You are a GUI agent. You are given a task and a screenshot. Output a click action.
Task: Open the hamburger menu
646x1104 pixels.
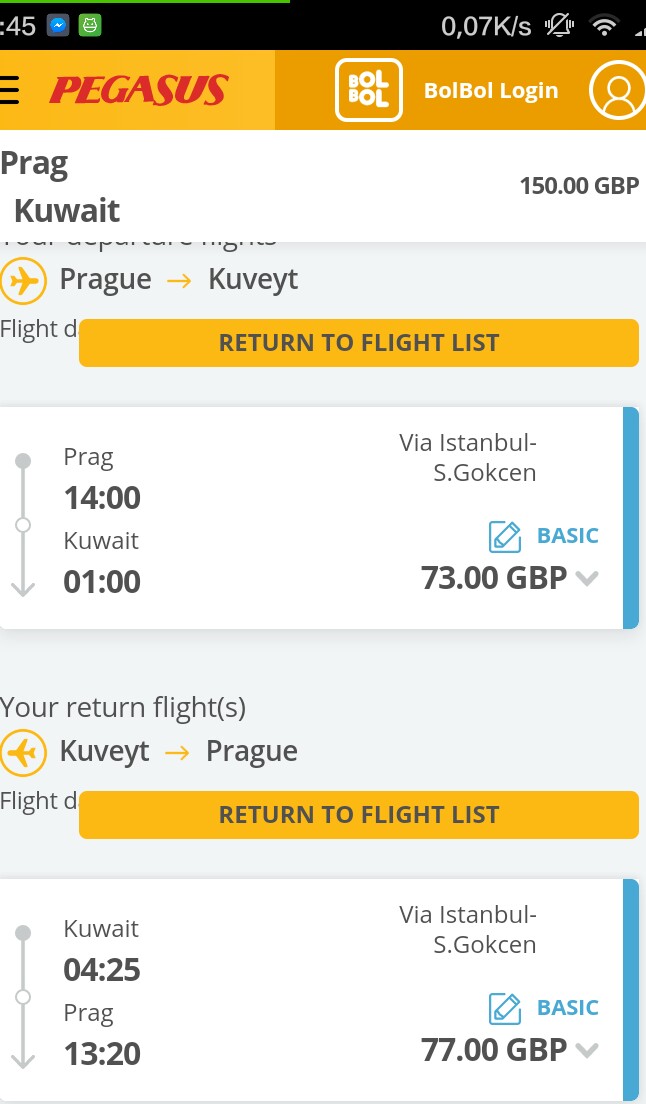tap(9, 90)
